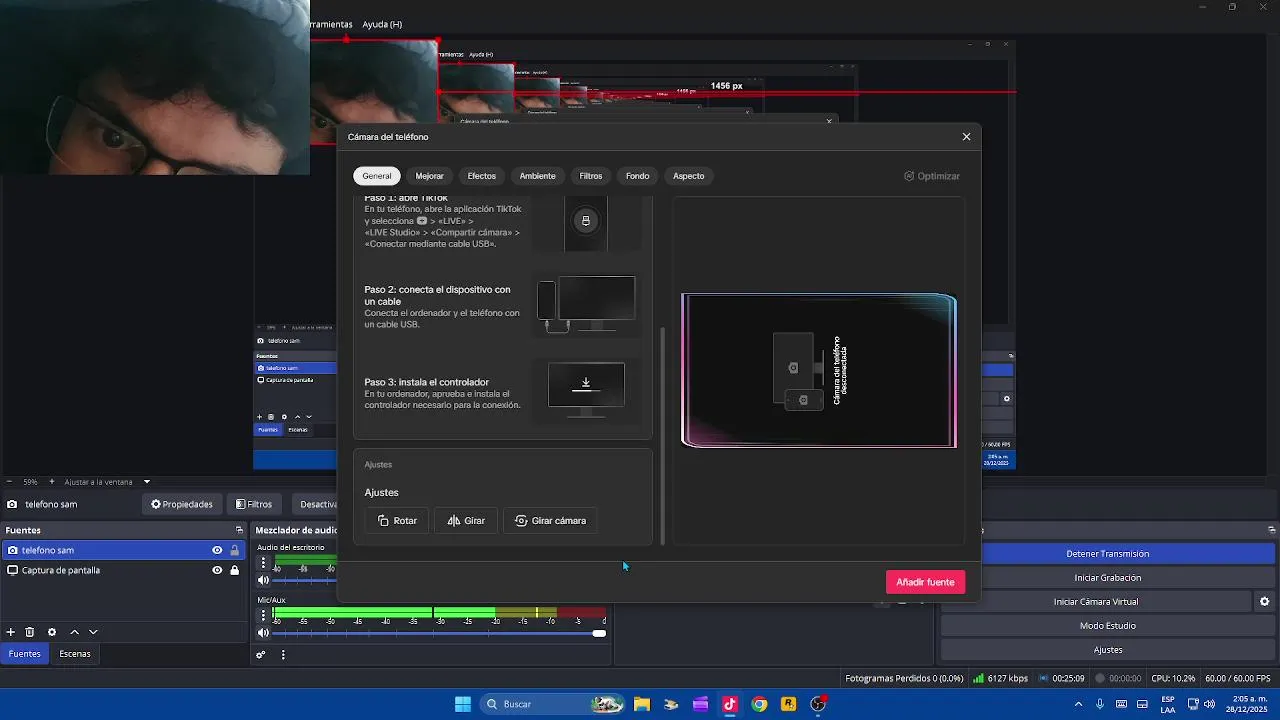This screenshot has width=1280, height=720.
Task: Click Iniciar Cámara Virtual
Action: coord(1096,602)
